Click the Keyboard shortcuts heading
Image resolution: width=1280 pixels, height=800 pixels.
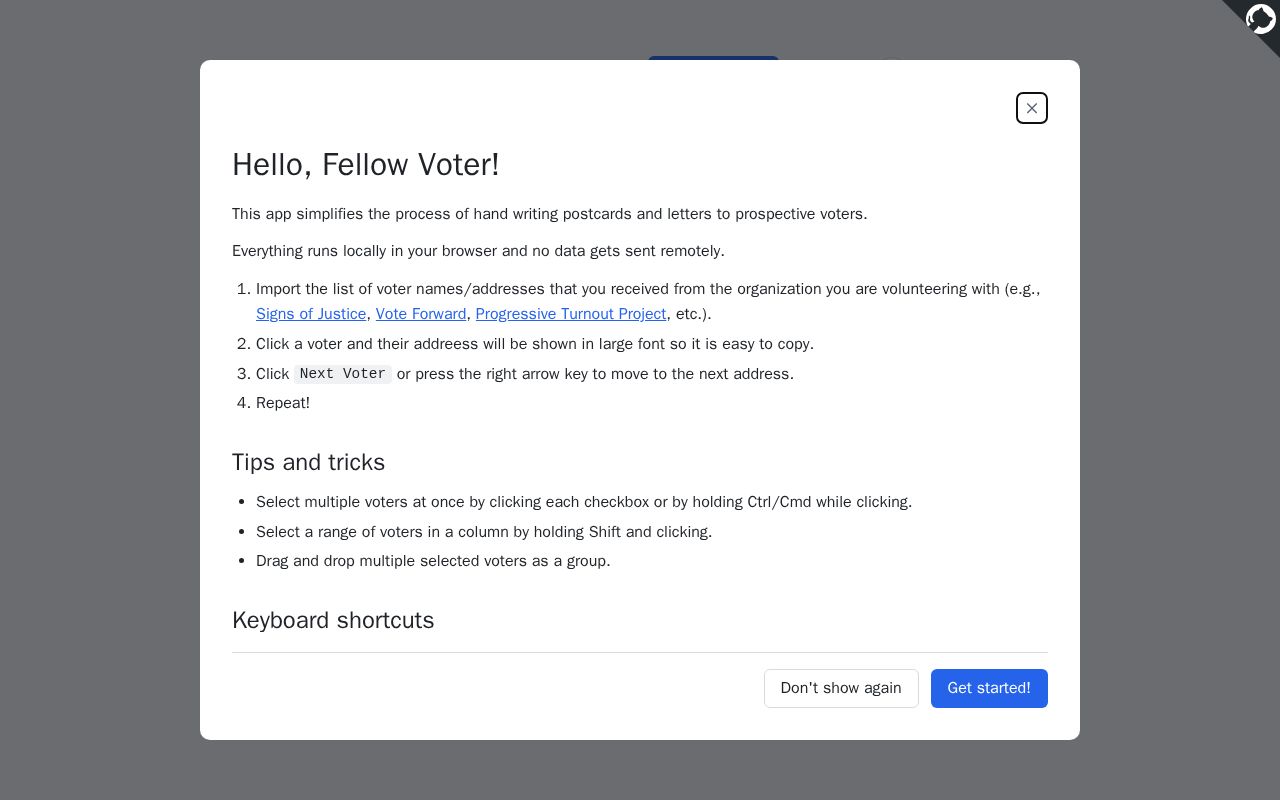333,620
